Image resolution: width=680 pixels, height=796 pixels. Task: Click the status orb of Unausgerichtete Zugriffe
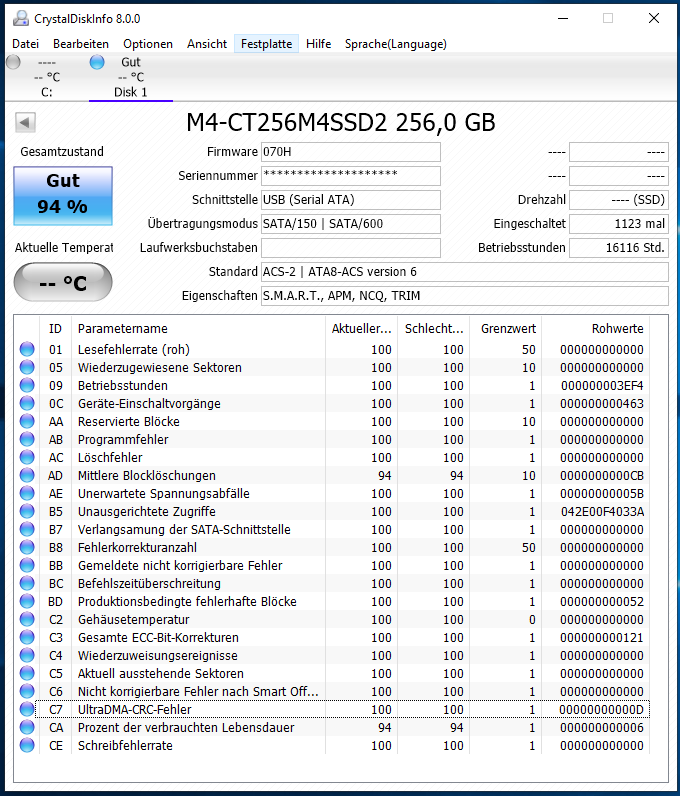point(27,511)
